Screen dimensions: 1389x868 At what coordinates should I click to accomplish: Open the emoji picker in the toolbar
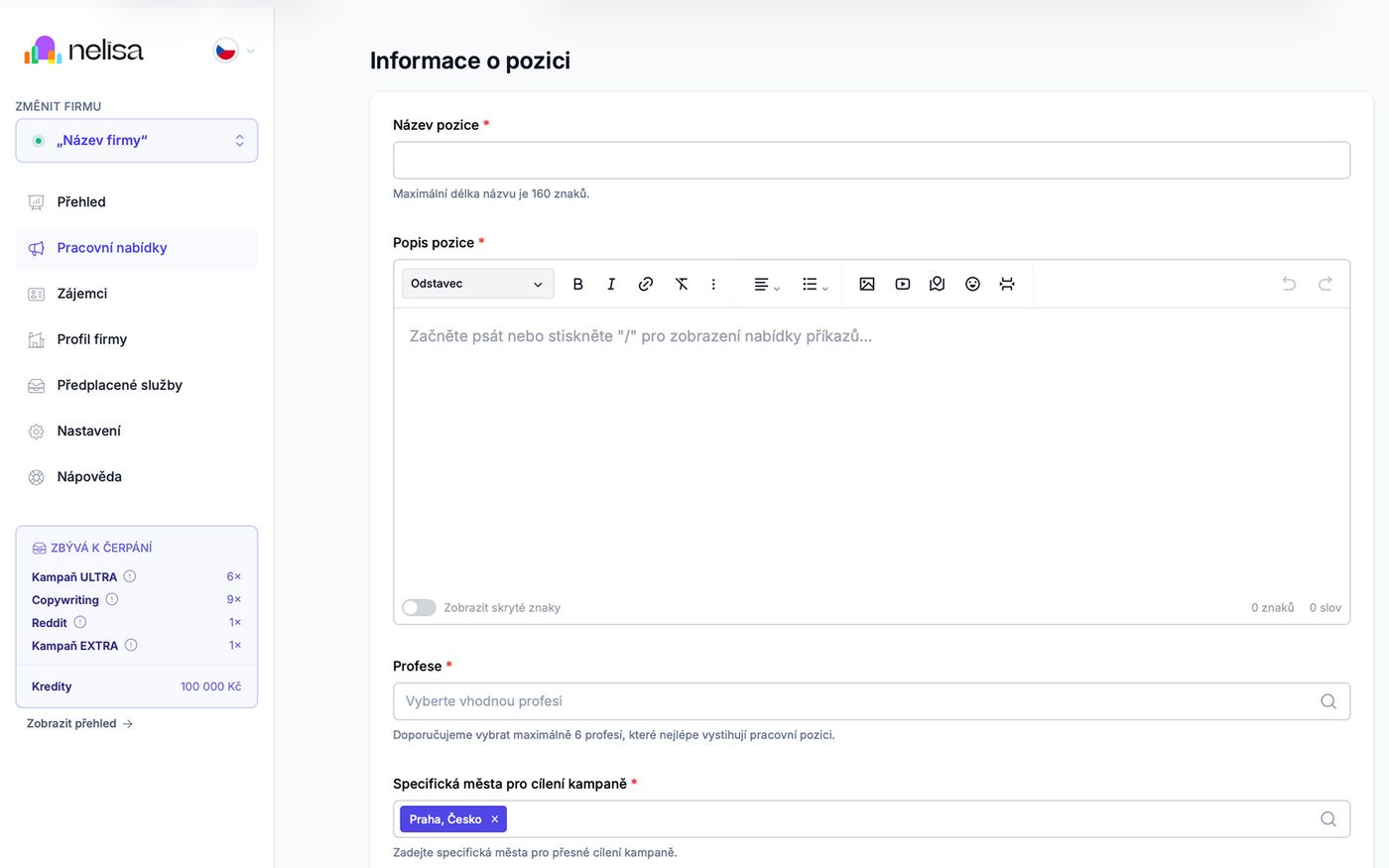click(x=972, y=284)
